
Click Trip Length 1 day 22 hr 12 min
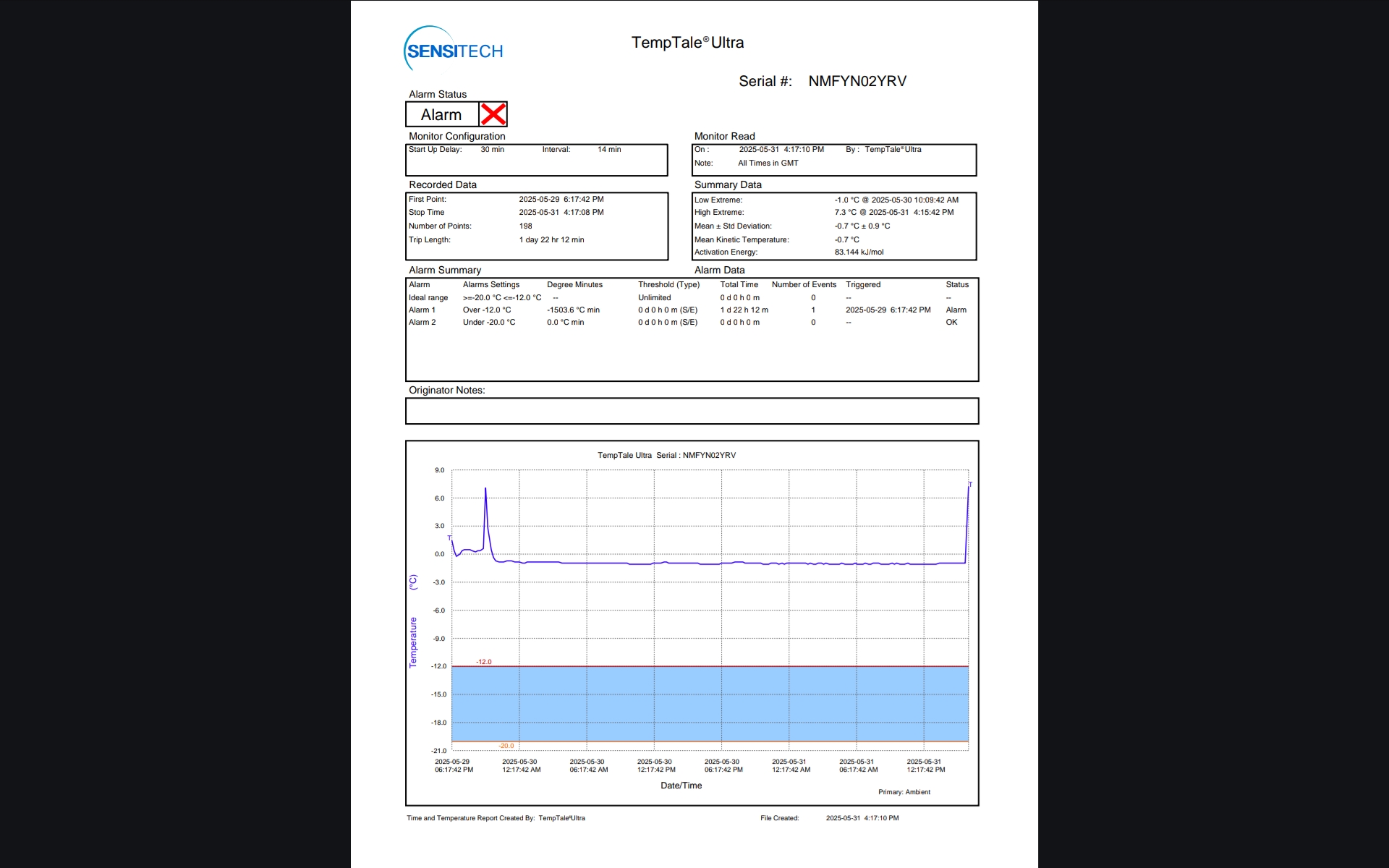point(551,240)
